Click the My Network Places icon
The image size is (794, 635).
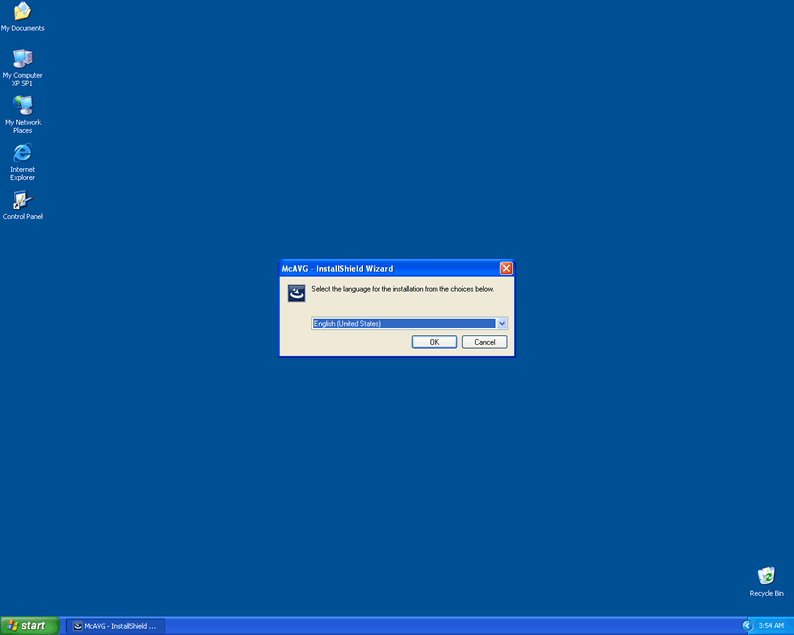pyautogui.click(x=22, y=106)
